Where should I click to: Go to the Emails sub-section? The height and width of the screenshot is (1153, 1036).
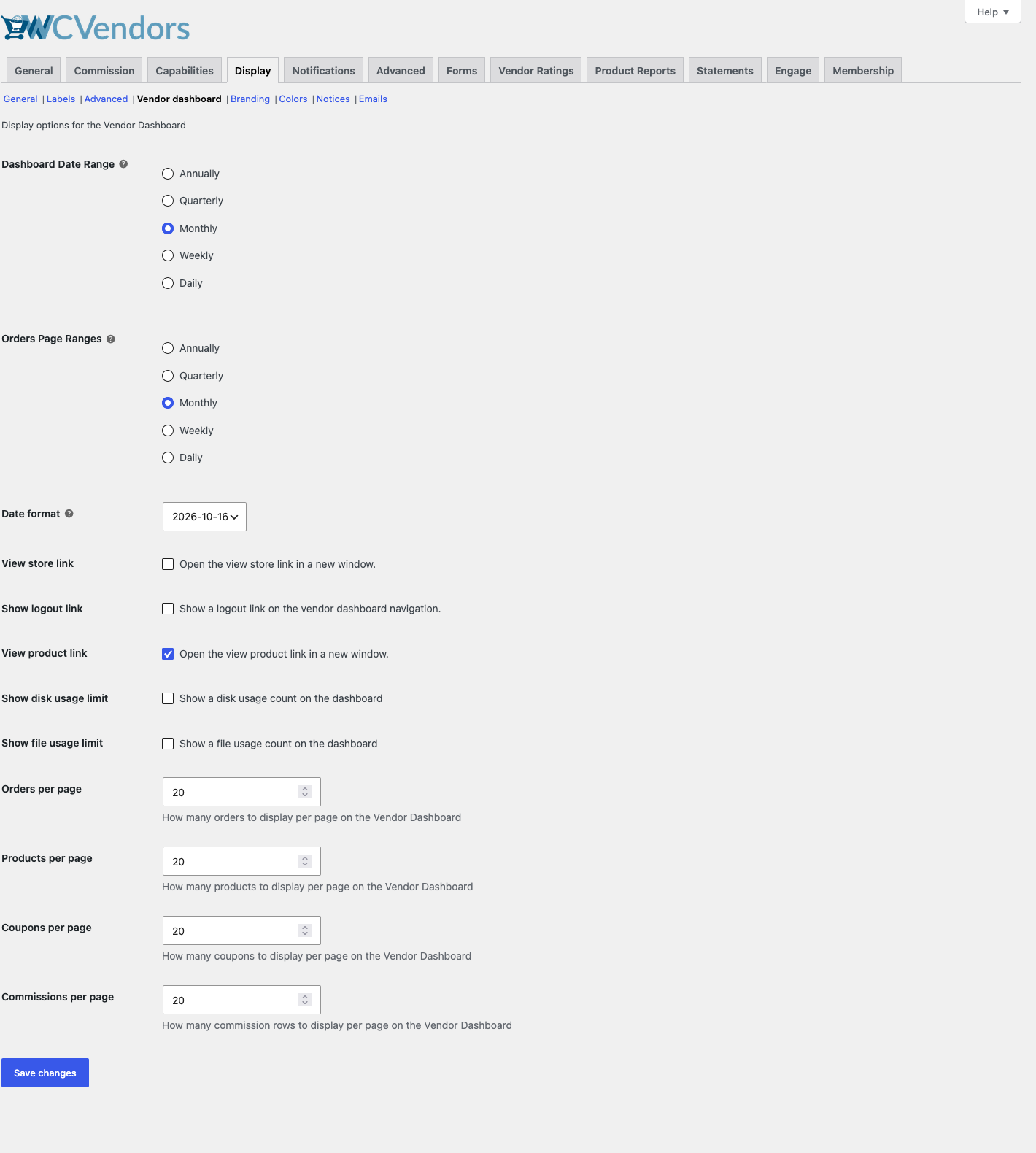[x=373, y=99]
